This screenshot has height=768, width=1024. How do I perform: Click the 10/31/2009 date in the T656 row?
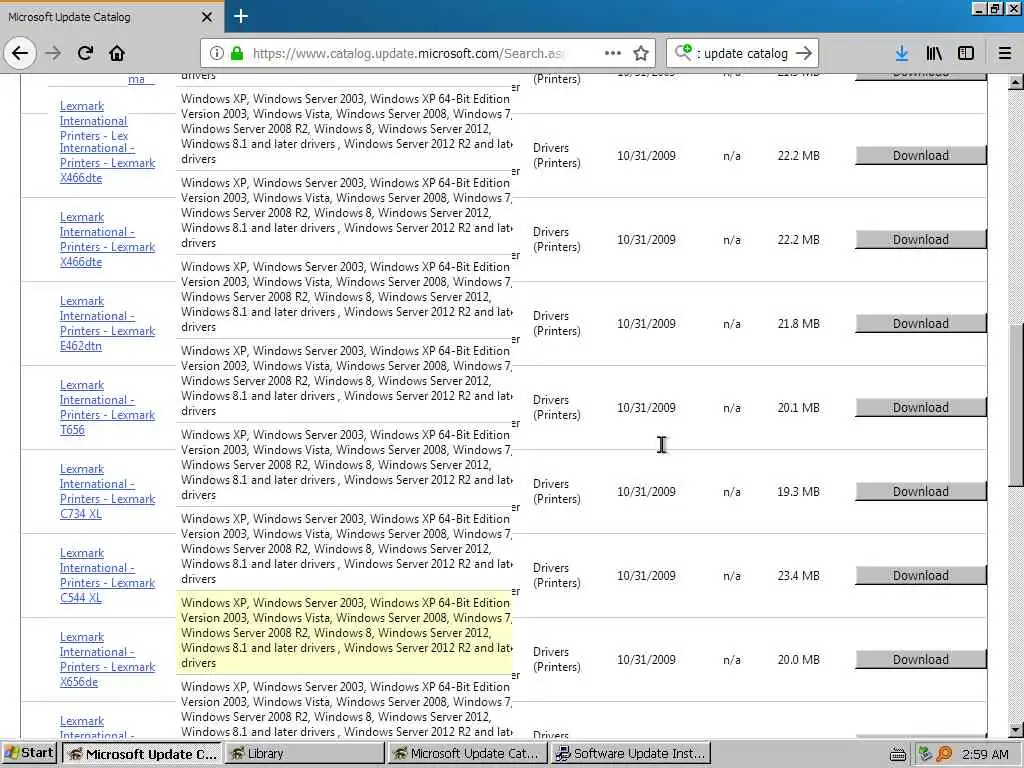point(646,408)
